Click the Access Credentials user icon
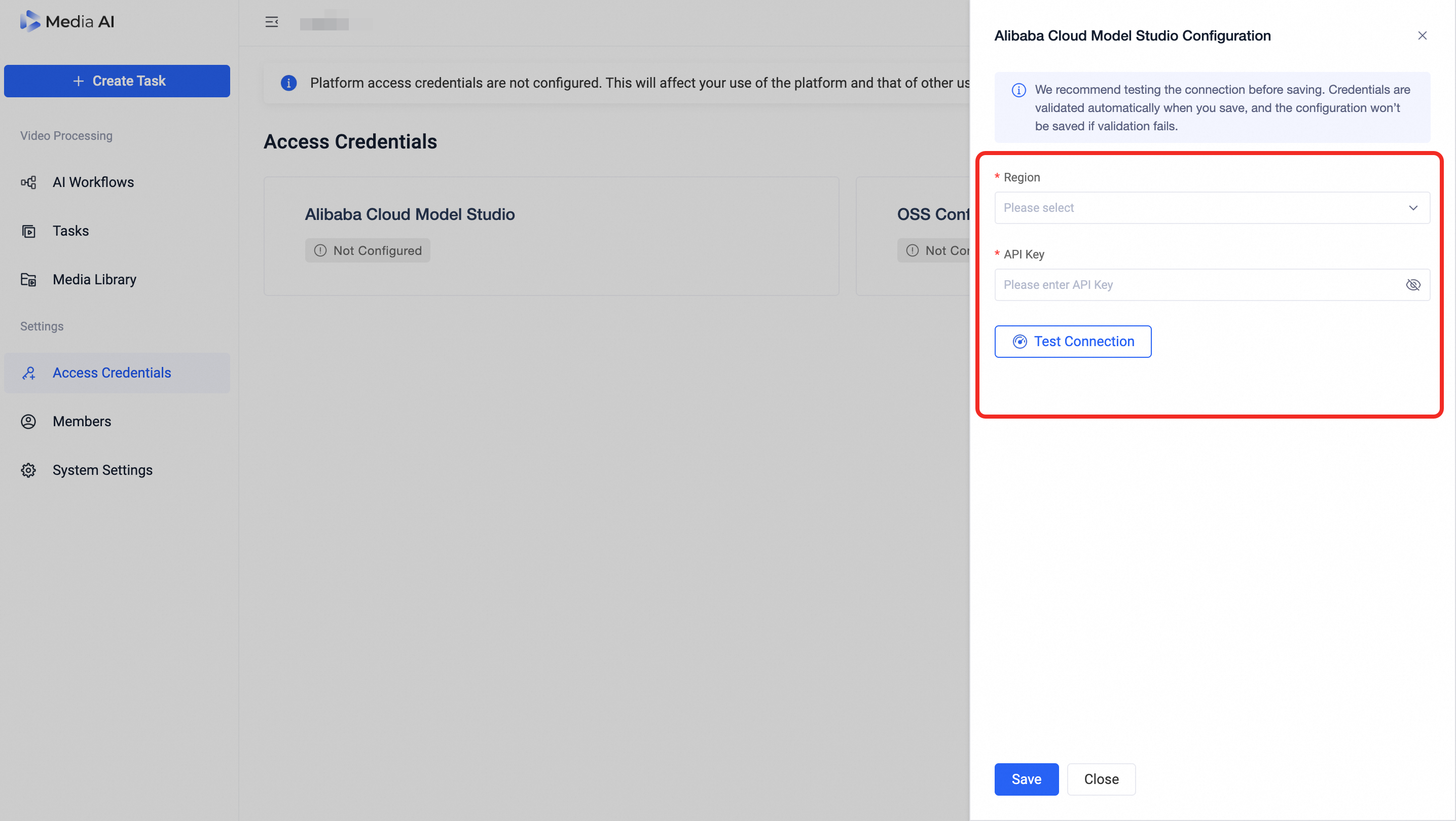This screenshot has height=821, width=1456. (28, 373)
